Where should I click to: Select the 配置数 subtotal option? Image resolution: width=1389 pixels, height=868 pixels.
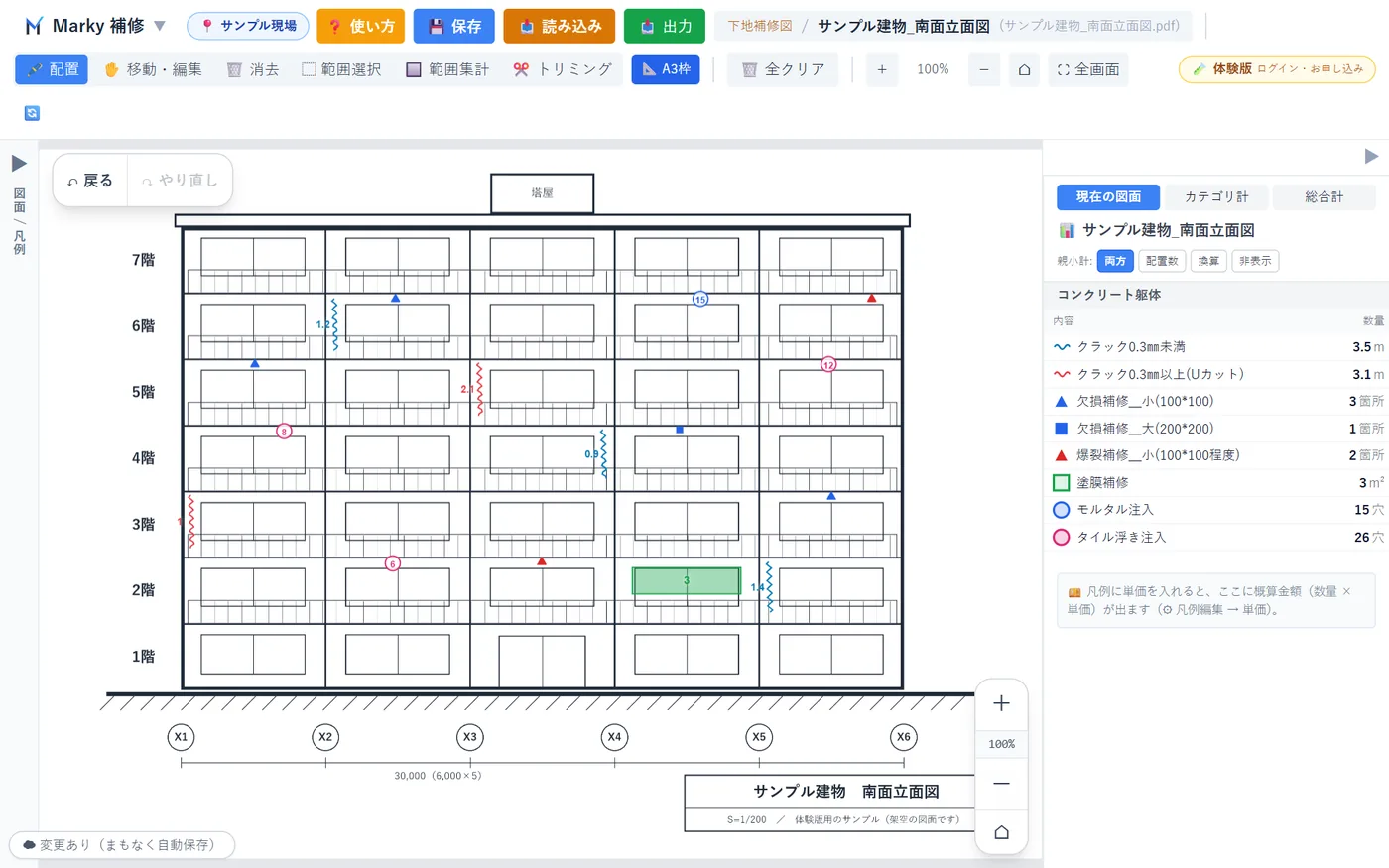click(1162, 261)
